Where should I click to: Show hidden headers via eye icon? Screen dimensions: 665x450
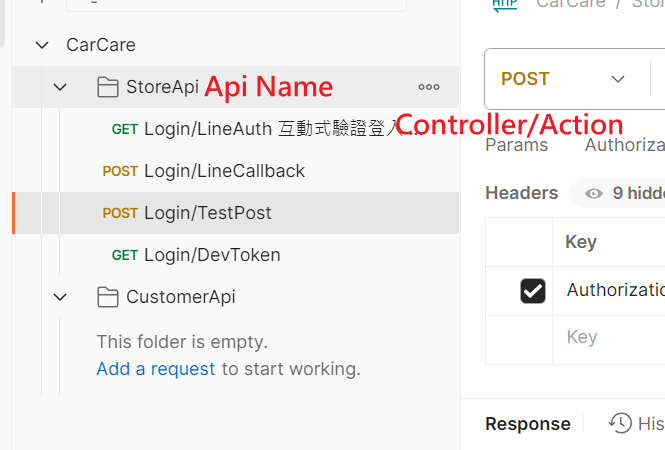click(593, 193)
